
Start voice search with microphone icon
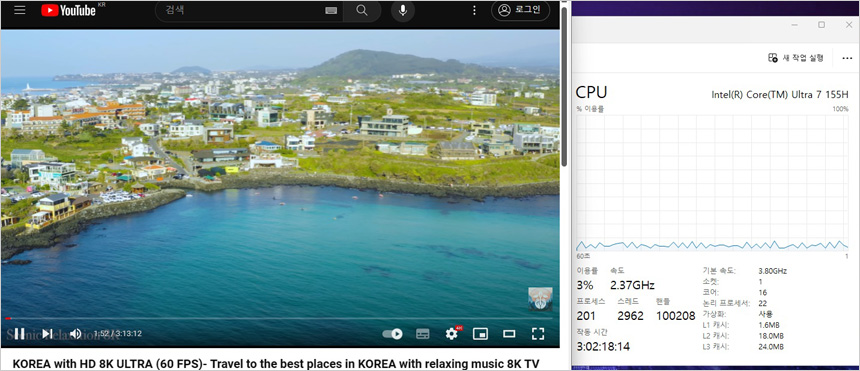(x=403, y=10)
